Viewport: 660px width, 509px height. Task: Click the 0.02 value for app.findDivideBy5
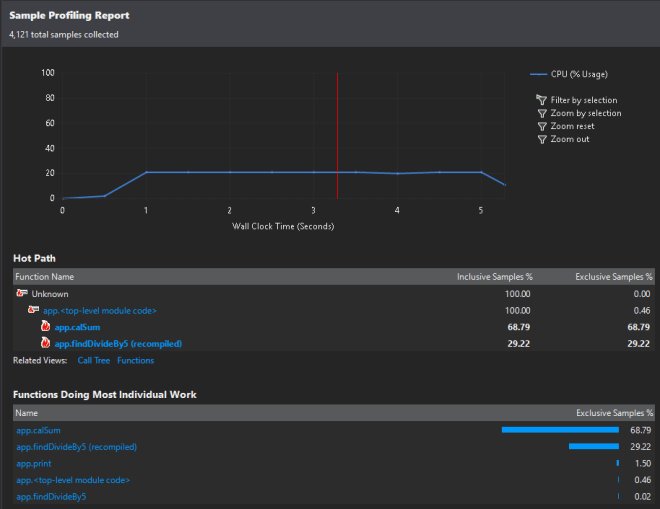click(x=643, y=497)
